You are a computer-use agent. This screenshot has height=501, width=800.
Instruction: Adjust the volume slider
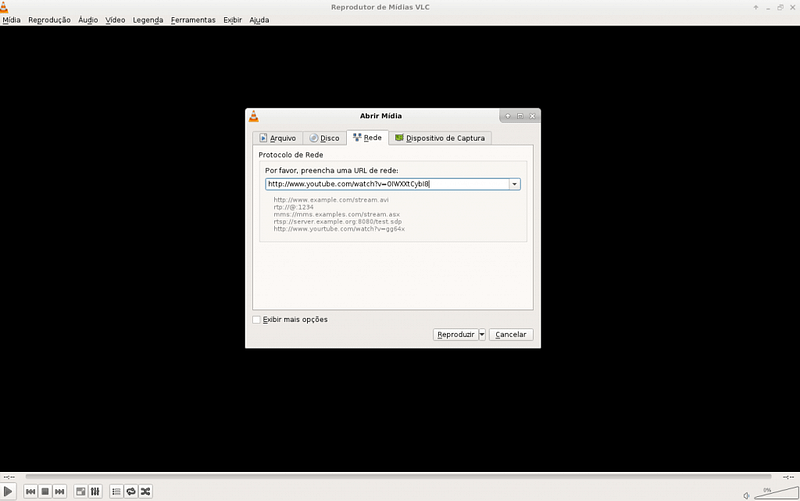pos(776,493)
